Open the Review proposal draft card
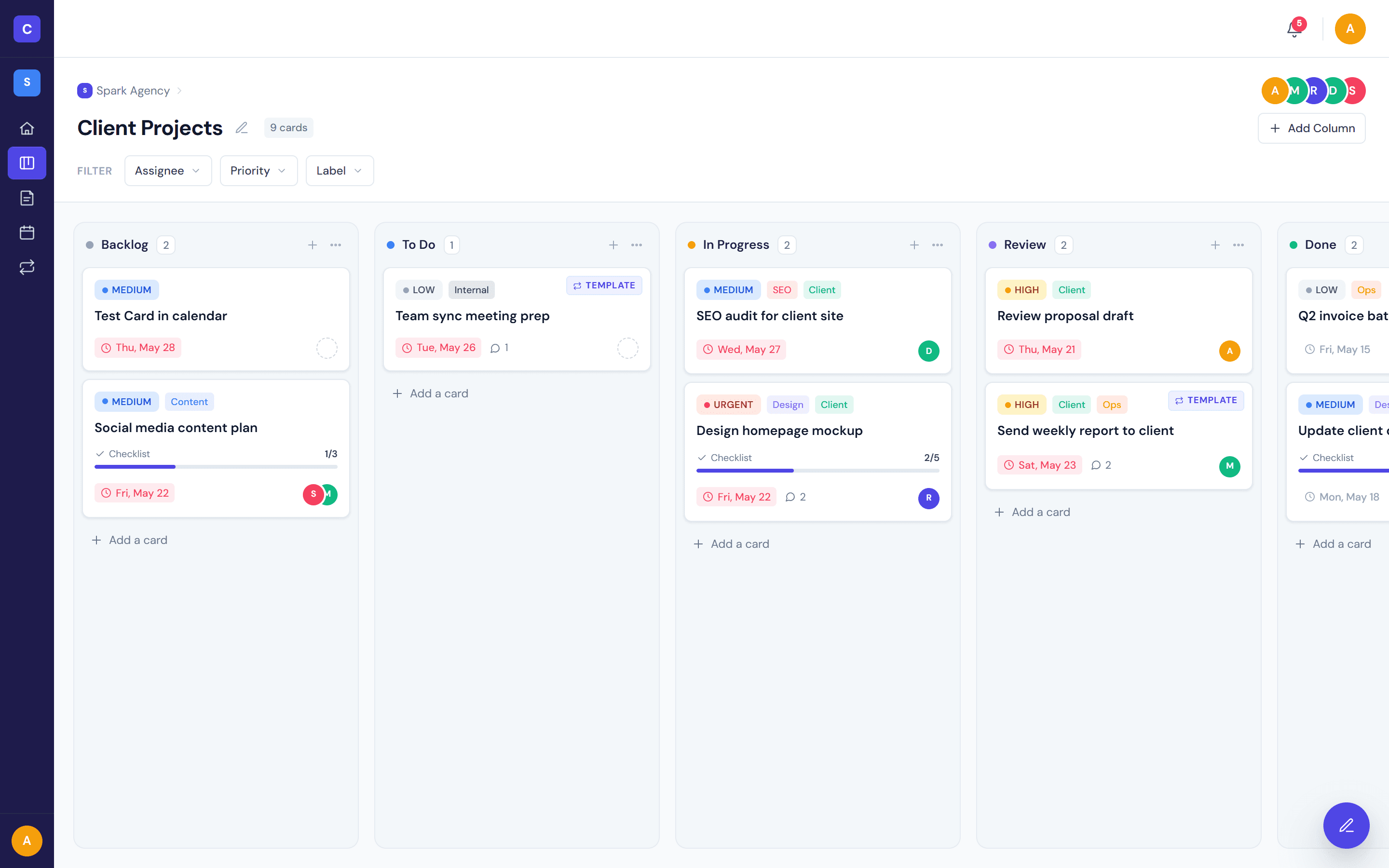Image resolution: width=1389 pixels, height=868 pixels. 1118,321
